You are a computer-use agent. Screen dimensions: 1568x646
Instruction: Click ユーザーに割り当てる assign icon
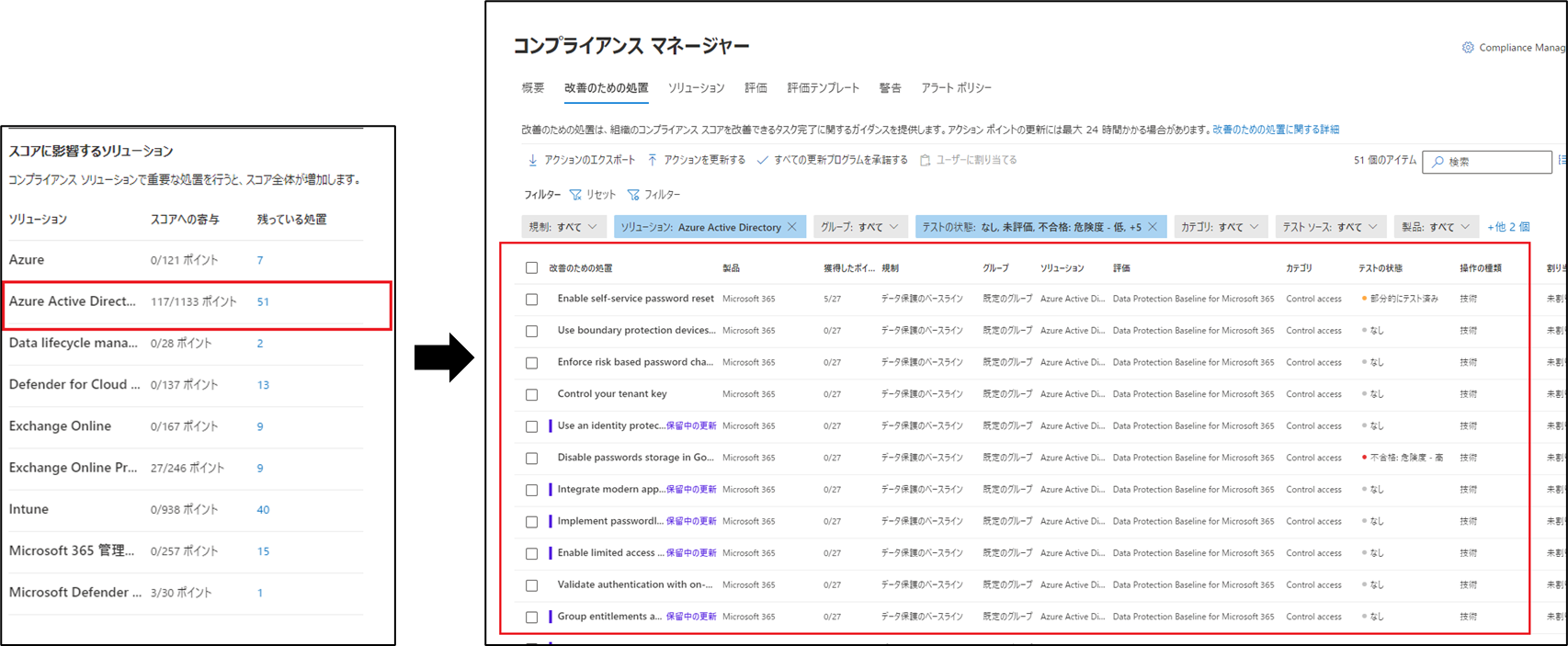point(926,160)
